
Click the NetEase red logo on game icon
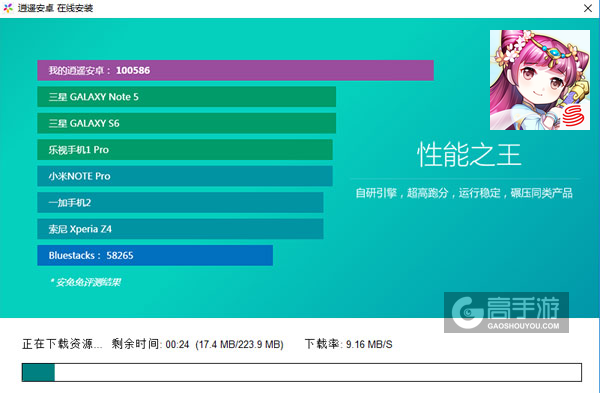coord(573,115)
